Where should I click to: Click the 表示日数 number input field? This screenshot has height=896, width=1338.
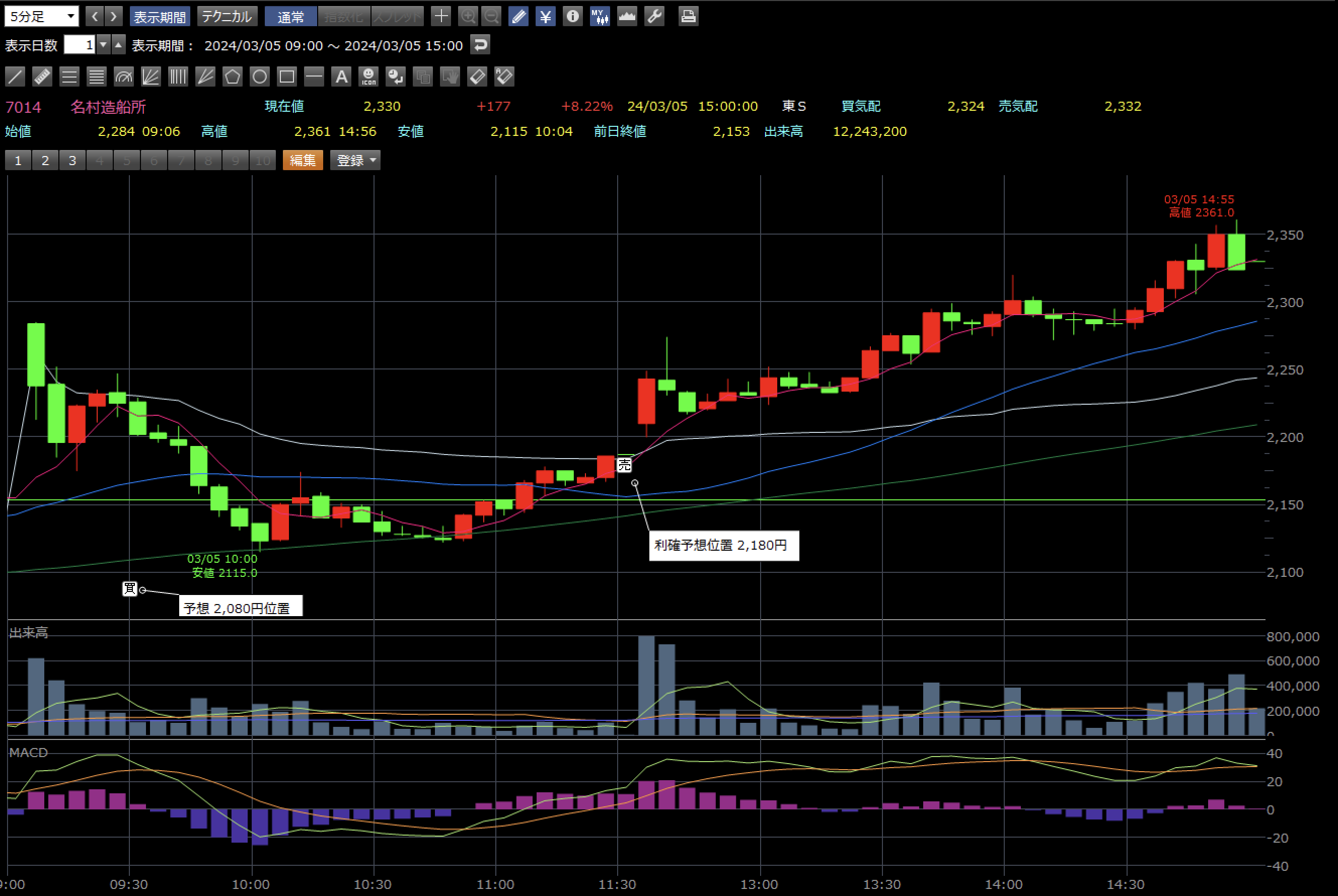[80, 45]
